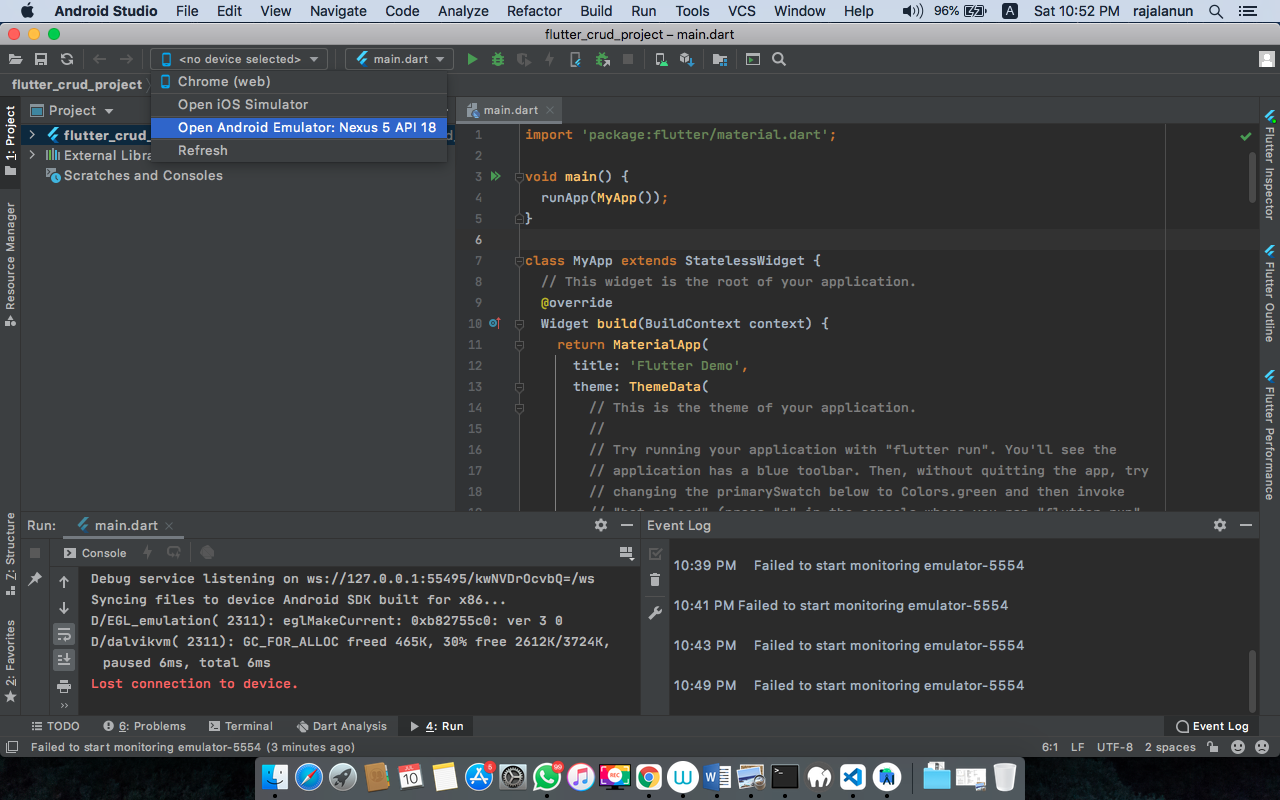The width and height of the screenshot is (1280, 800).
Task: Toggle 2: Favorites side tab
Action: click(10, 661)
